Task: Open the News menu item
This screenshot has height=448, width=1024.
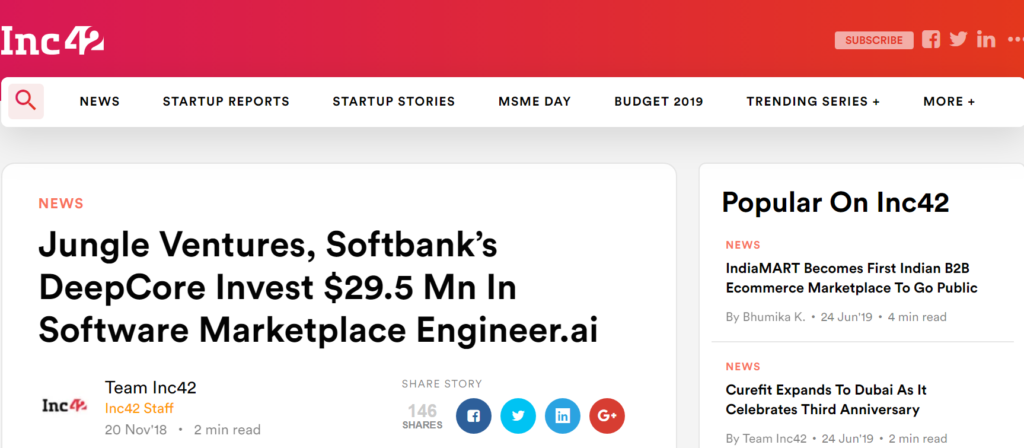Action: click(100, 101)
